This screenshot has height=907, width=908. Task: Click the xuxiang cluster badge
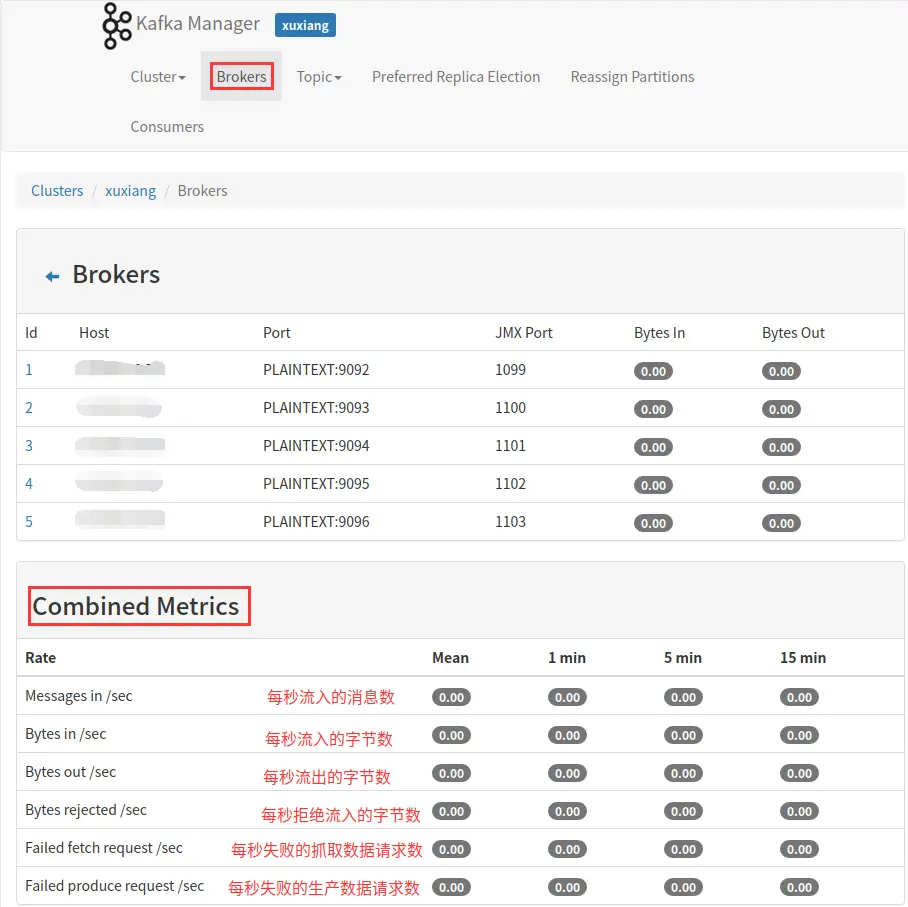[x=305, y=25]
